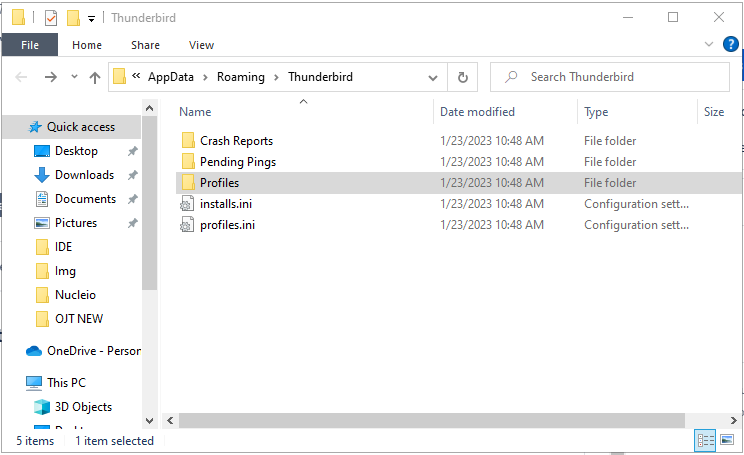Click pin icon next to Downloads

tap(132, 175)
